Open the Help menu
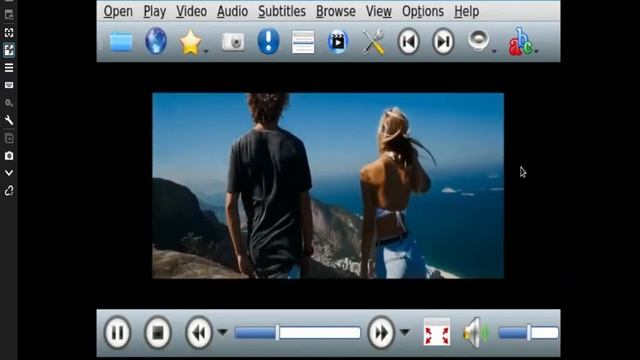The image size is (640, 360). coord(467,11)
